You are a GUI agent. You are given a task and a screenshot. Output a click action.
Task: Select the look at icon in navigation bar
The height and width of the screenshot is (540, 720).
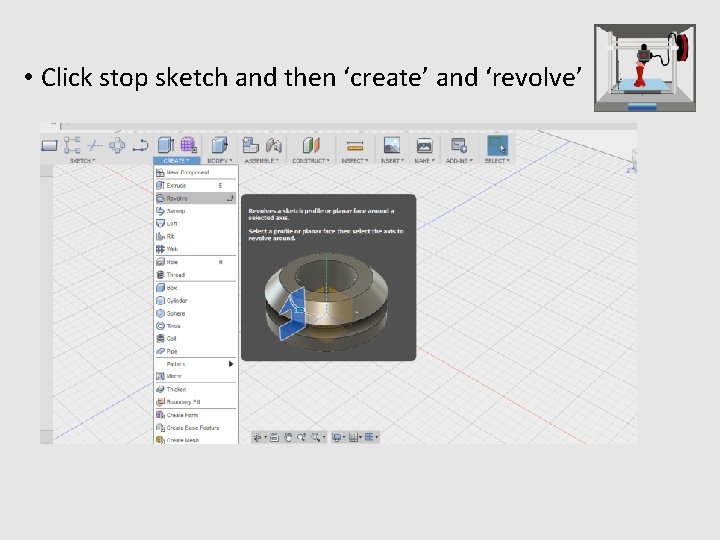pos(274,438)
